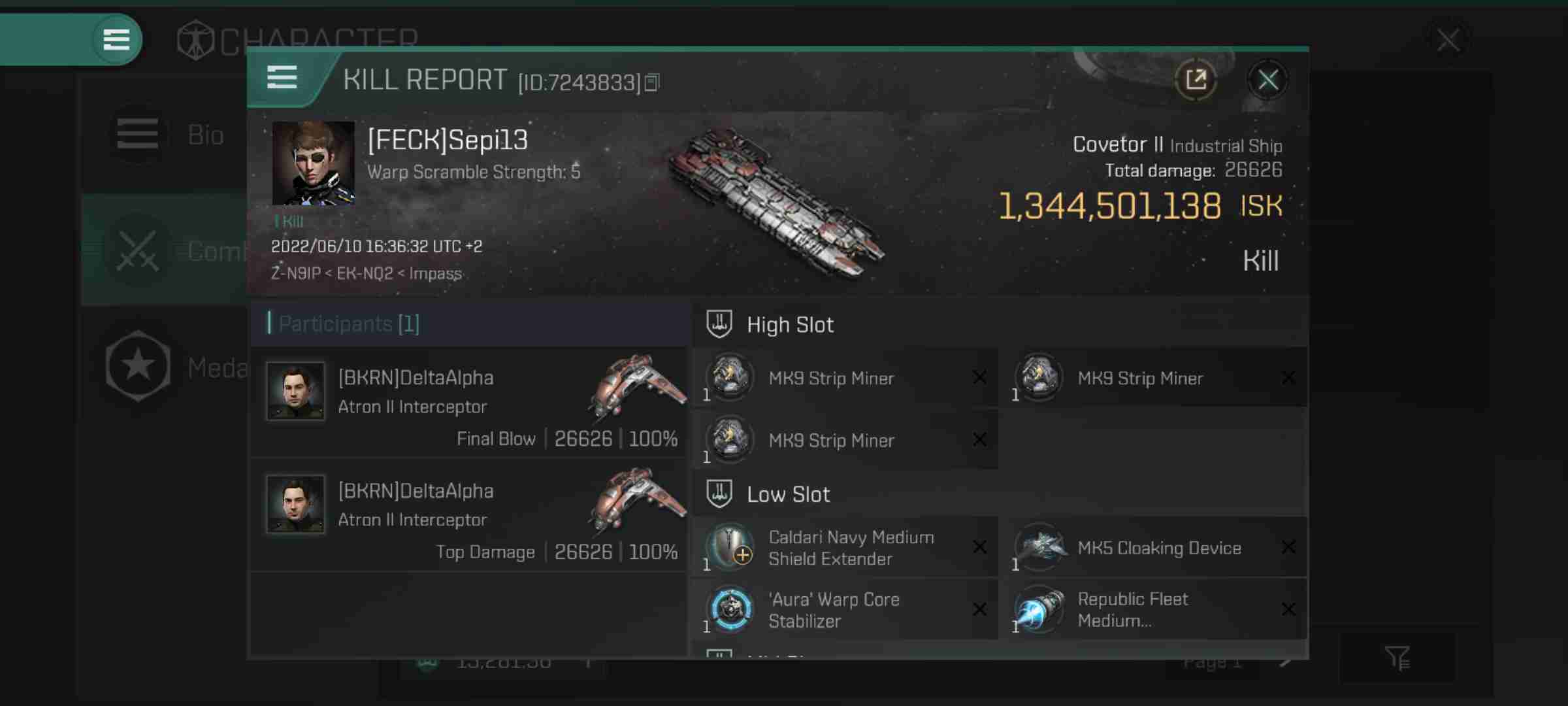Click the Low Slot shield icon
The height and width of the screenshot is (706, 1568).
coord(719,493)
